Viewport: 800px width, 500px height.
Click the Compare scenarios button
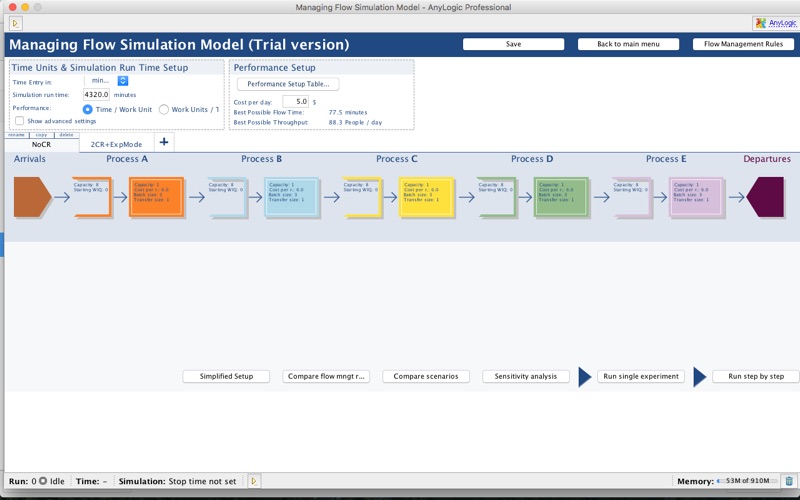(x=426, y=377)
